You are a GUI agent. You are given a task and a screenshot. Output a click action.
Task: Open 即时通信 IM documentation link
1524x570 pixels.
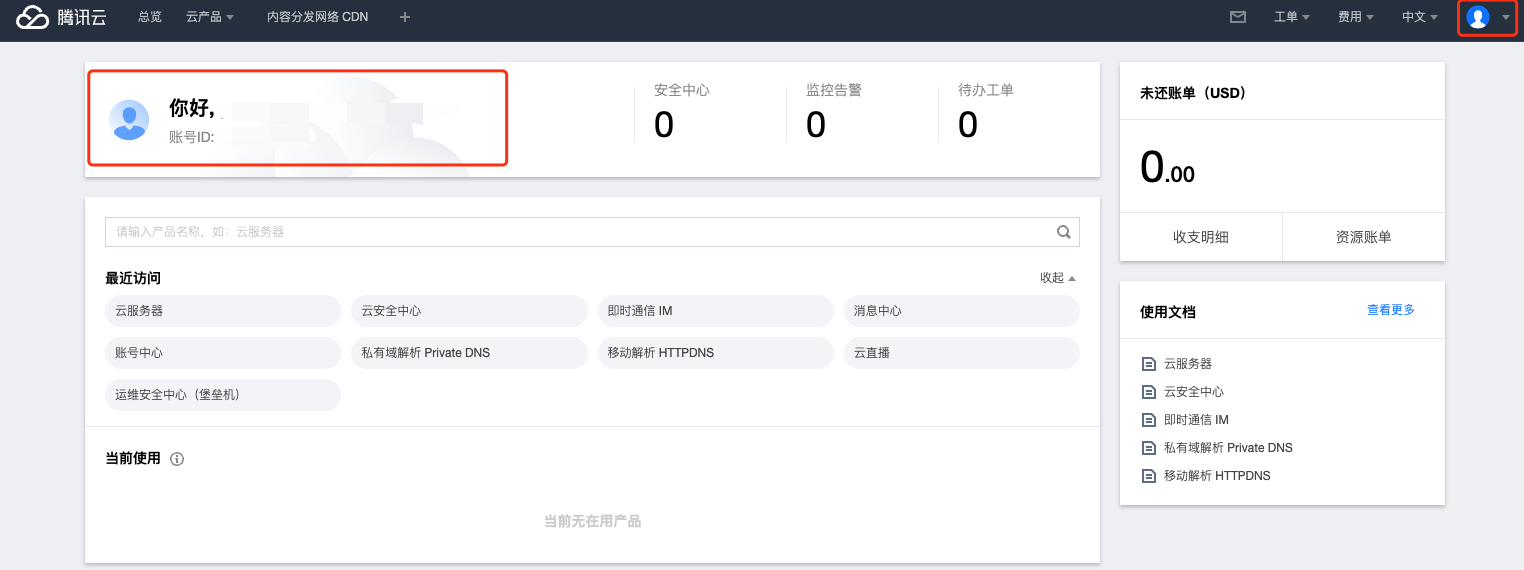[x=1196, y=420]
